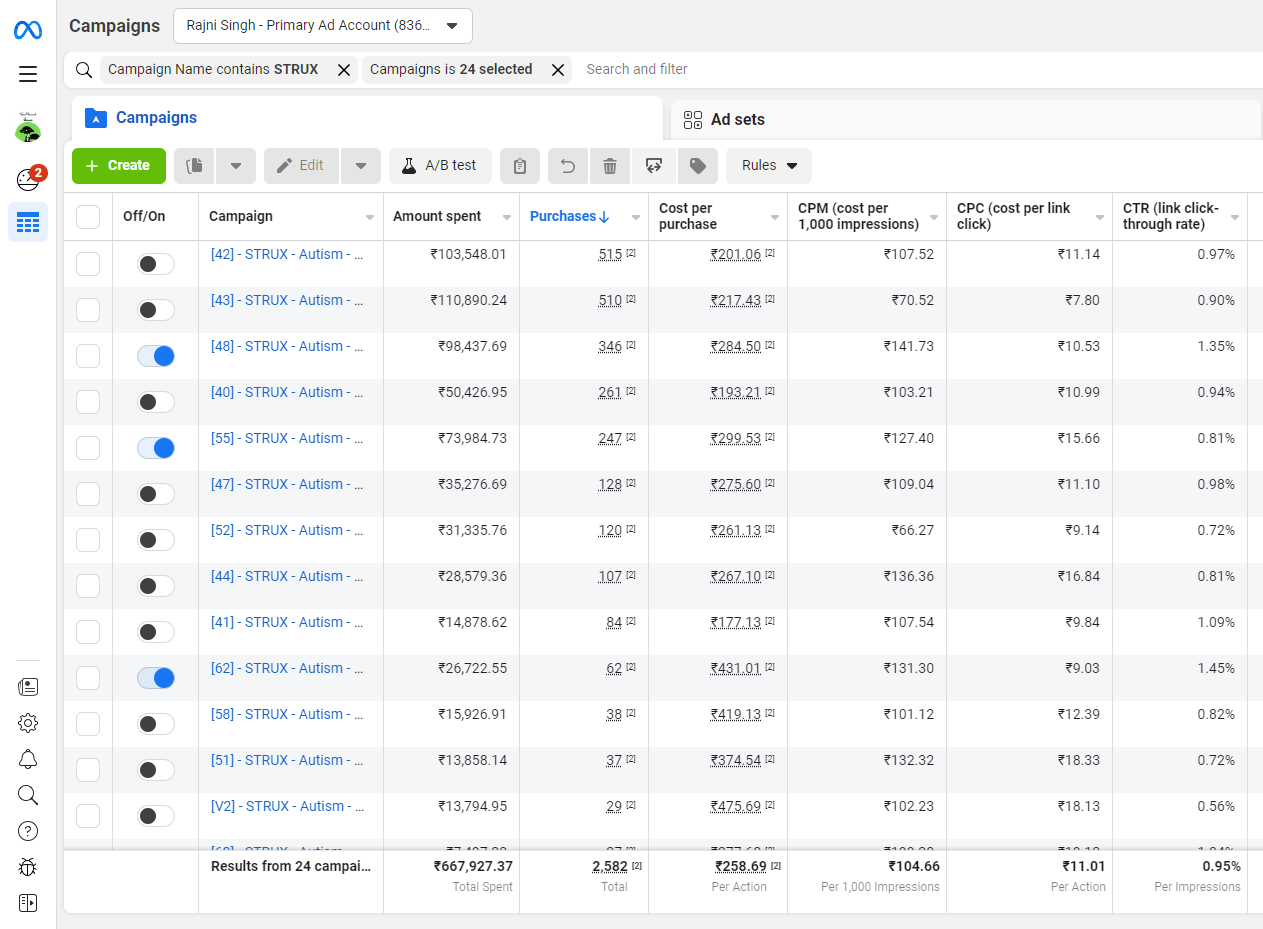Expand the arrow next to Duplicate
The height and width of the screenshot is (929, 1263).
tap(236, 166)
